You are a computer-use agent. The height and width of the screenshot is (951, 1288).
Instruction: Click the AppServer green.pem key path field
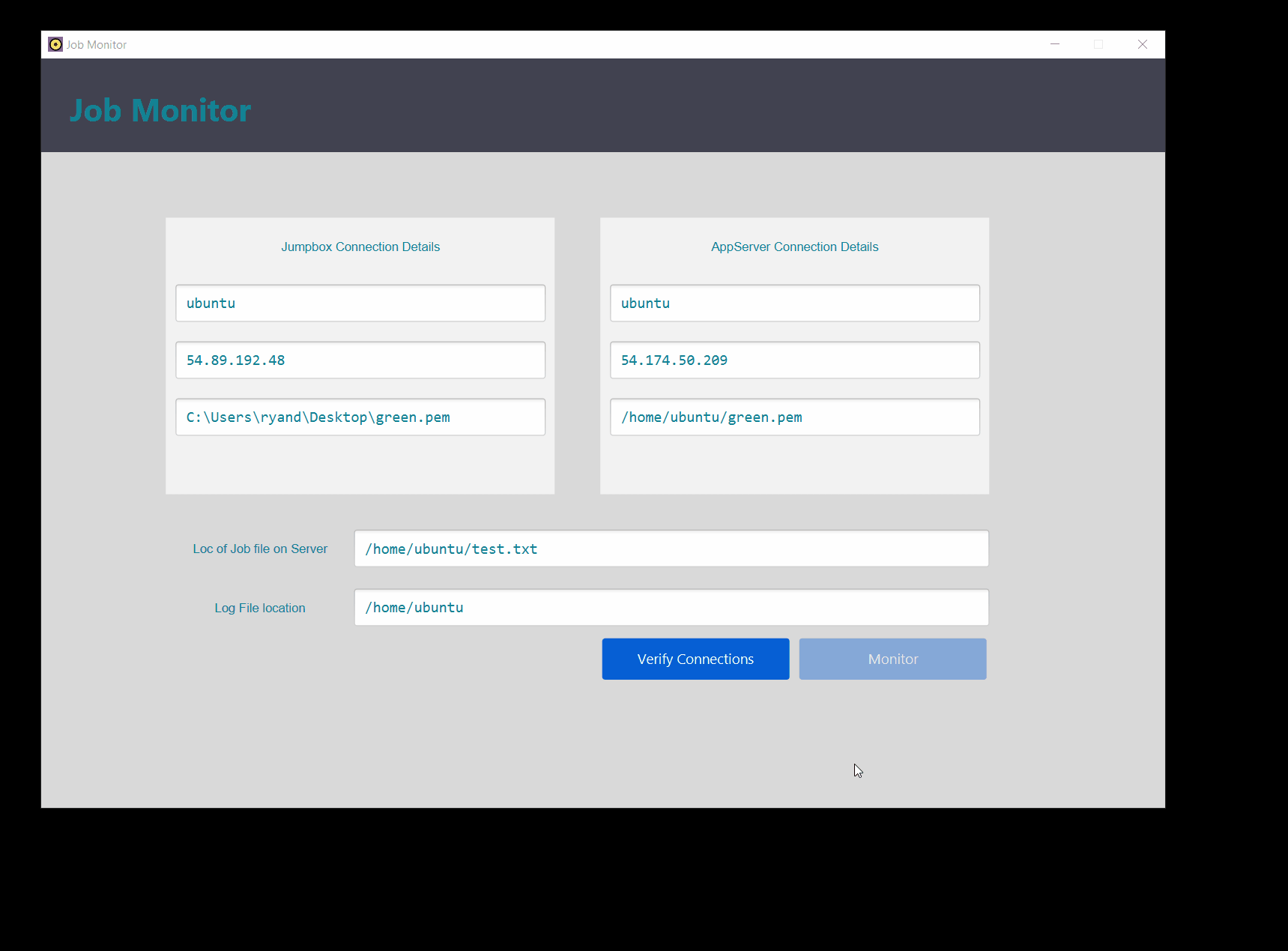click(x=794, y=417)
